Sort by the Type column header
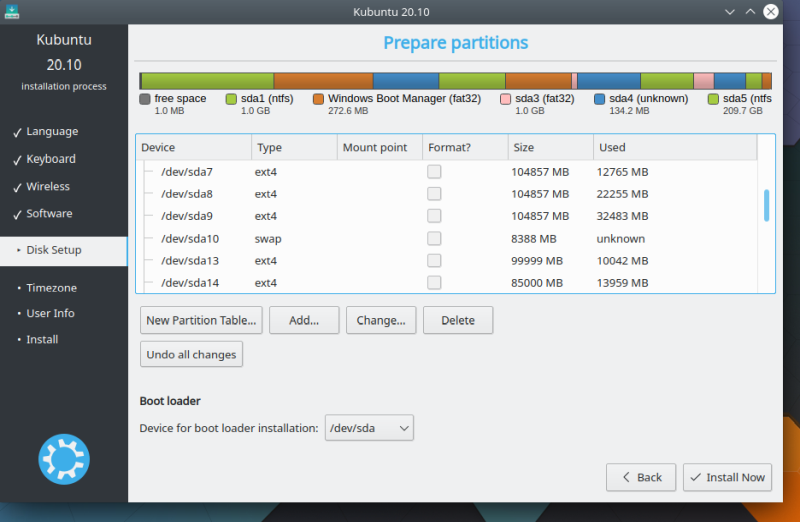 pyautogui.click(x=294, y=147)
